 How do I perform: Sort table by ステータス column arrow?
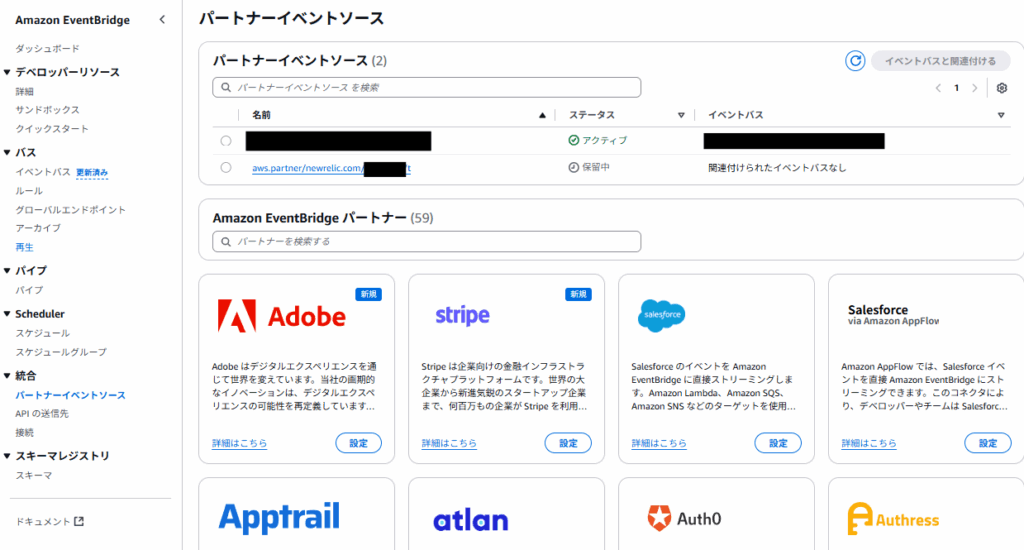point(681,115)
